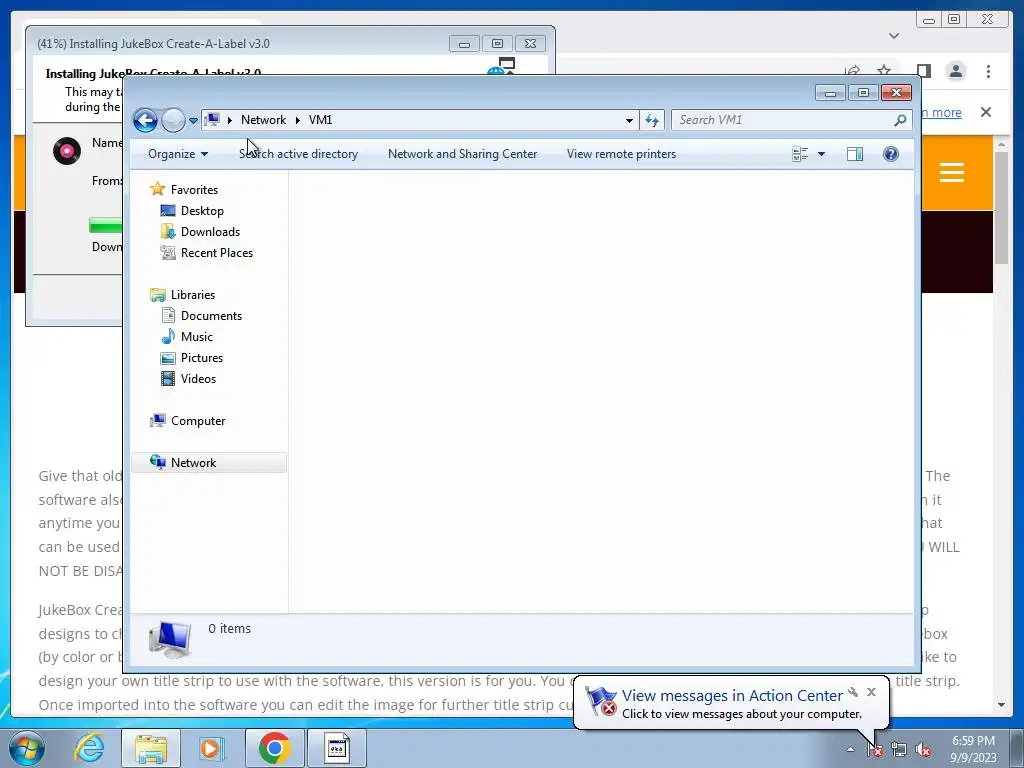Switch to Chrome from taskbar
Viewport: 1024px width, 768px height.
pos(275,748)
